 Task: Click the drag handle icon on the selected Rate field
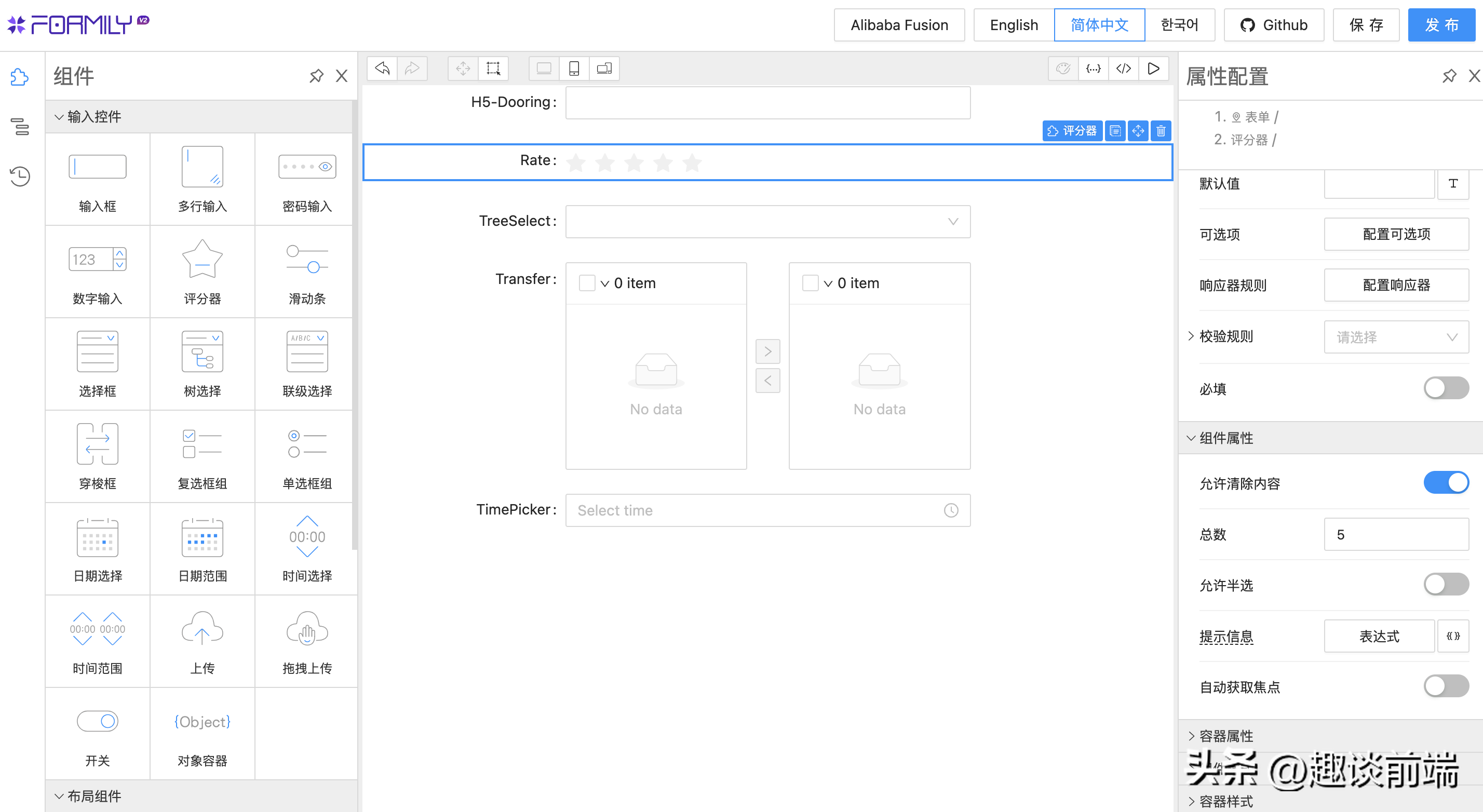pyautogui.click(x=1138, y=131)
